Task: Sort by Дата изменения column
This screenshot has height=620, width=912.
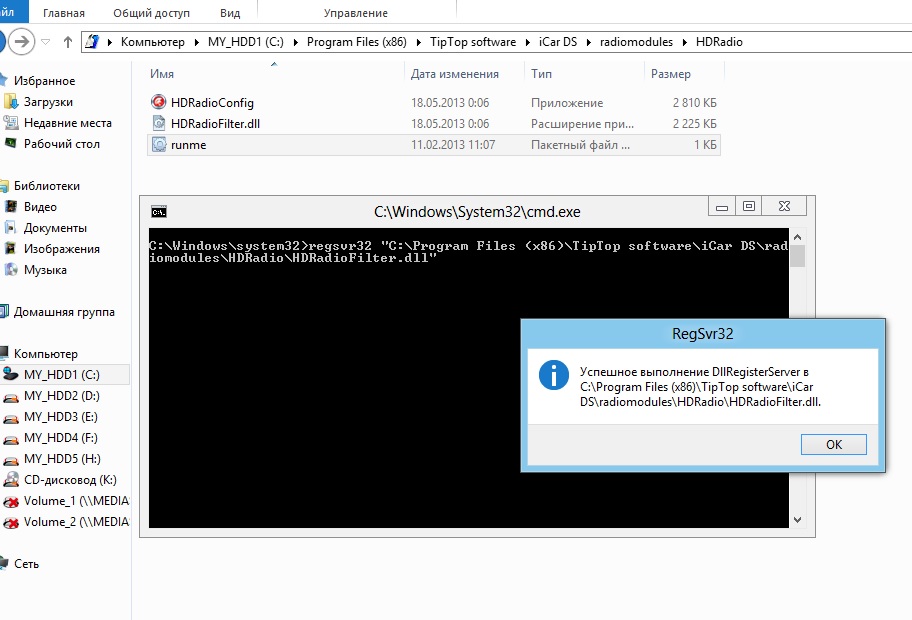Action: [x=454, y=74]
